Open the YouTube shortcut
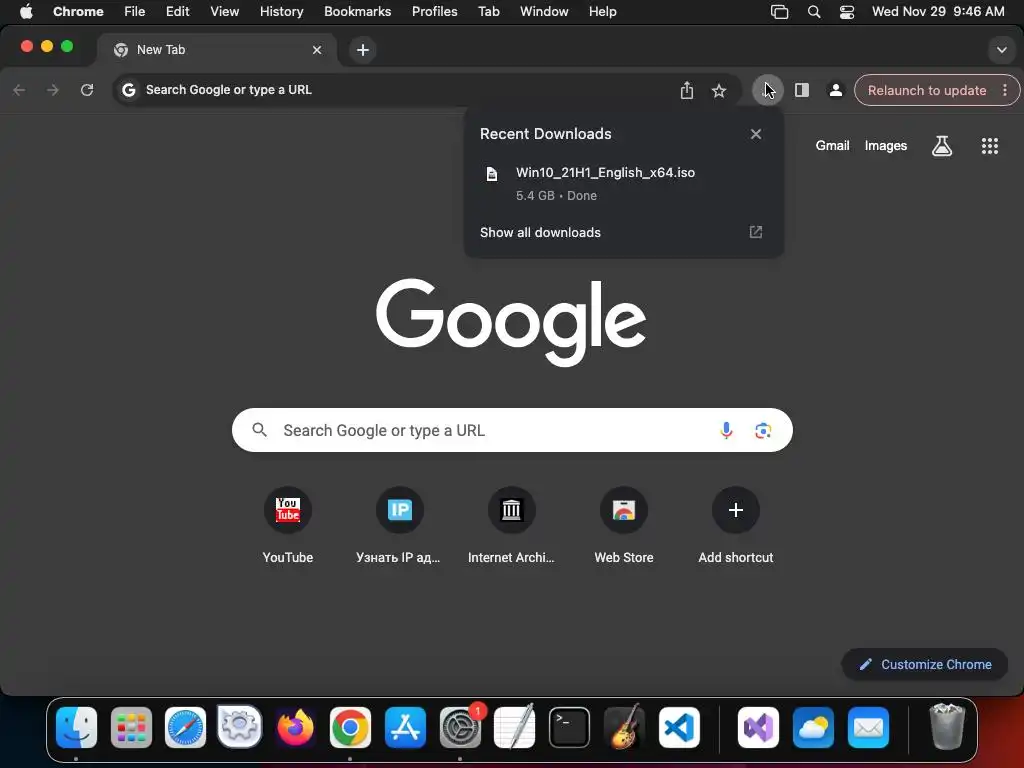The width and height of the screenshot is (1024, 768). [x=287, y=526]
